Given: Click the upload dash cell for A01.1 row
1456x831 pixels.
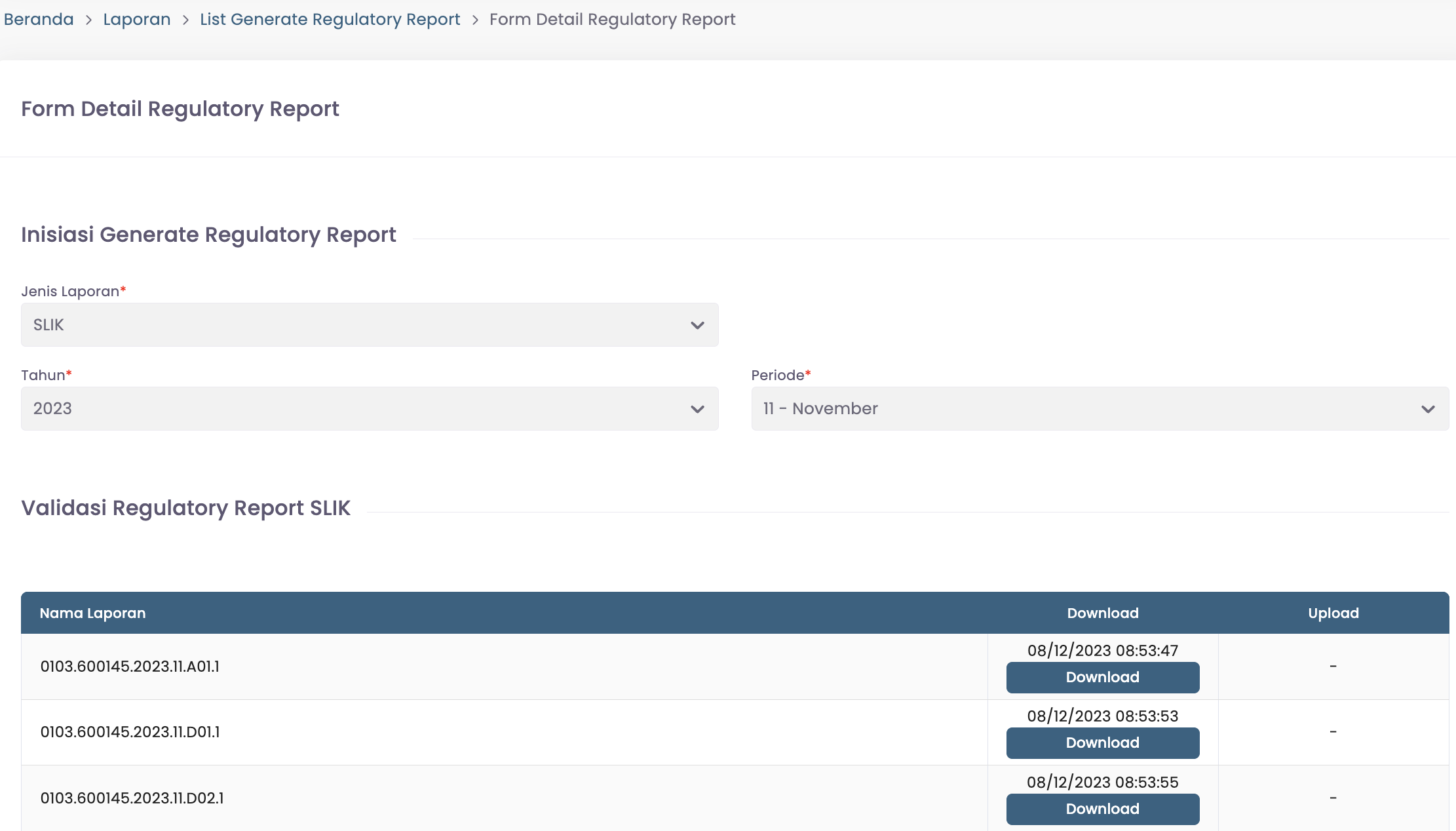Looking at the screenshot, I should (x=1333, y=667).
